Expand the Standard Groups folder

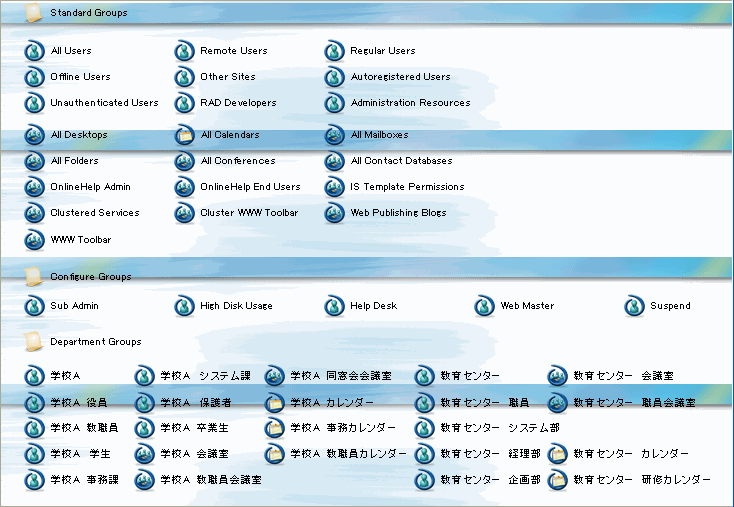pyautogui.click(x=34, y=13)
